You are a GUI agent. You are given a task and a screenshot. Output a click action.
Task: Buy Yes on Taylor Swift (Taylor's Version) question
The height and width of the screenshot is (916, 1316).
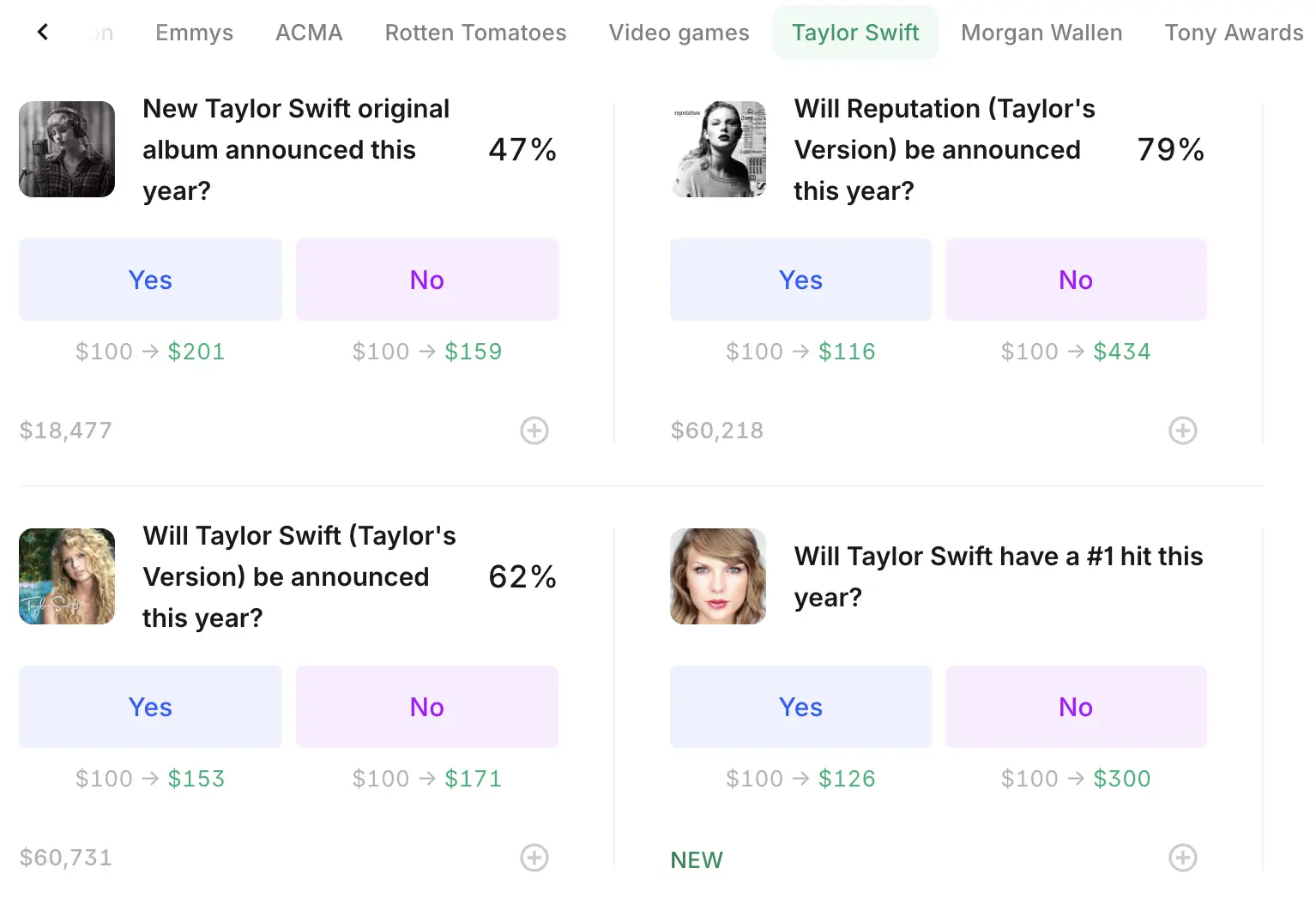pyautogui.click(x=149, y=706)
